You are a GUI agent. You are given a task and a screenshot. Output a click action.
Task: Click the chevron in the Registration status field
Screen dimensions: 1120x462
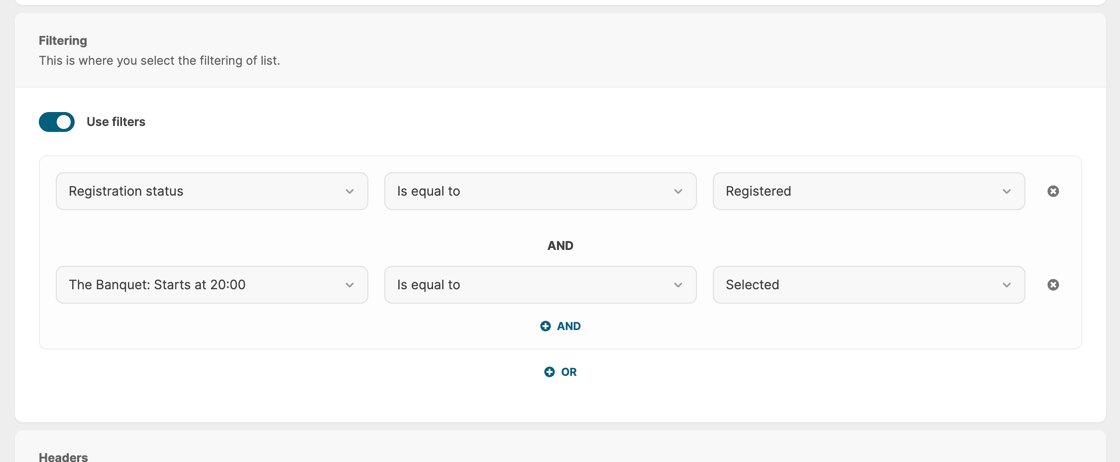point(349,191)
